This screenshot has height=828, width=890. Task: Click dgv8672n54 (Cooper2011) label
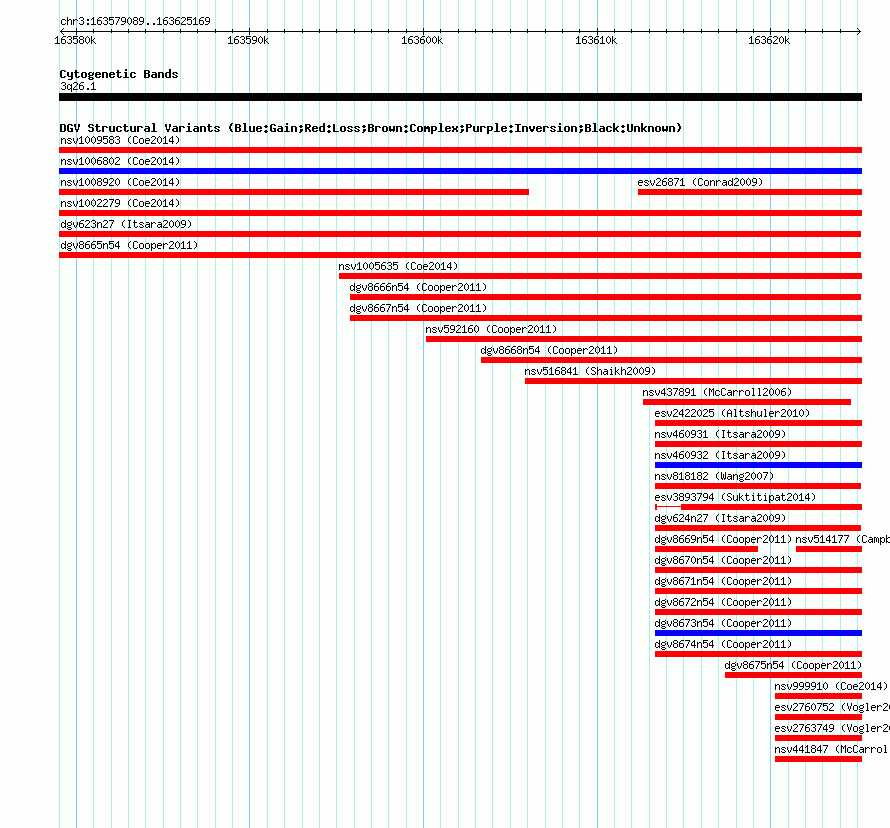723,602
